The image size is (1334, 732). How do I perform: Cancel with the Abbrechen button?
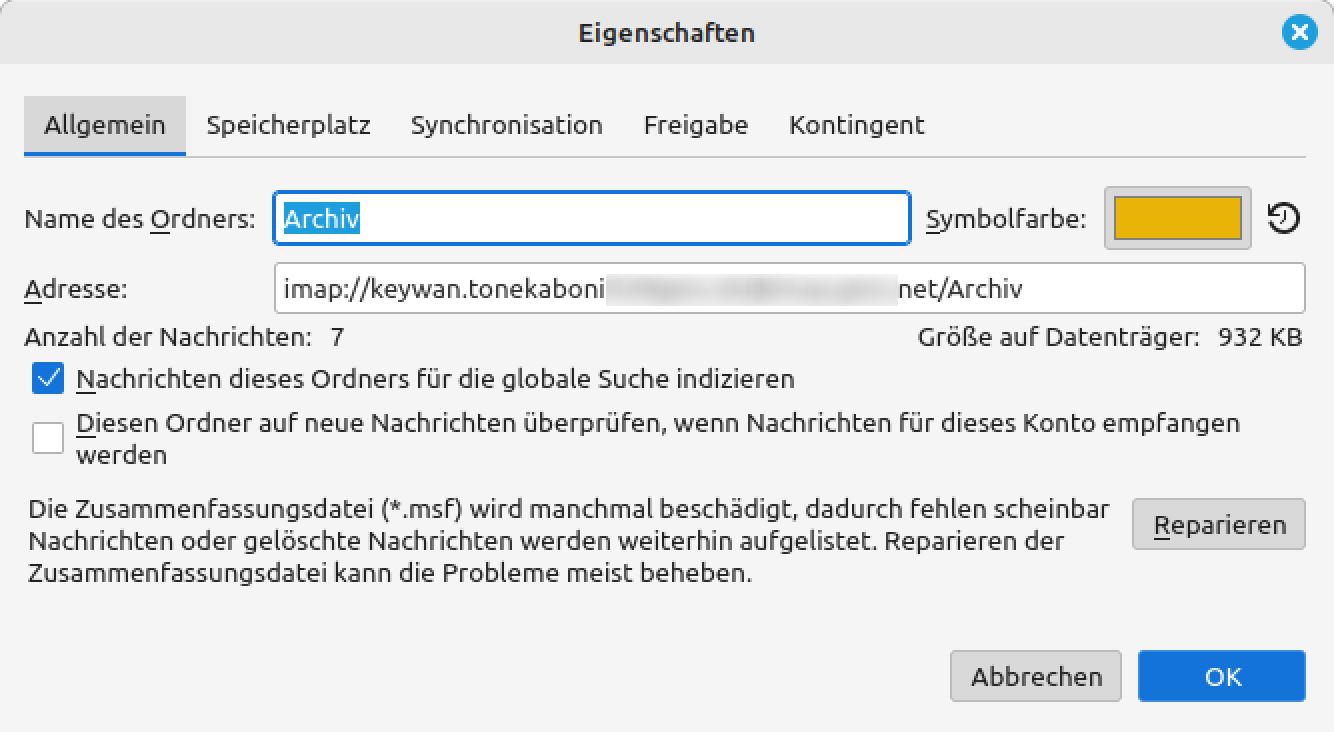(1035, 677)
